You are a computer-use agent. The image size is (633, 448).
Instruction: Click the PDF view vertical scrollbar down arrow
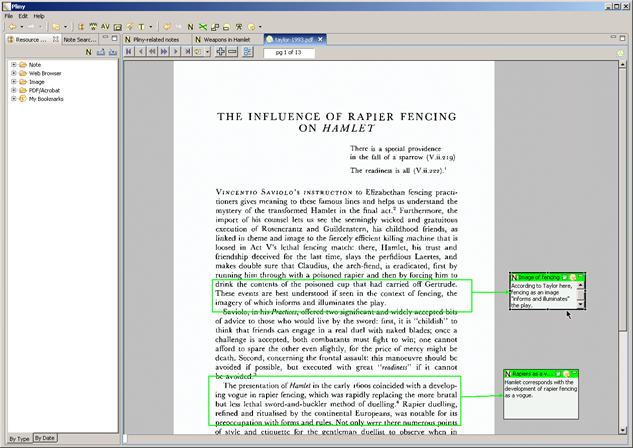tap(622, 430)
